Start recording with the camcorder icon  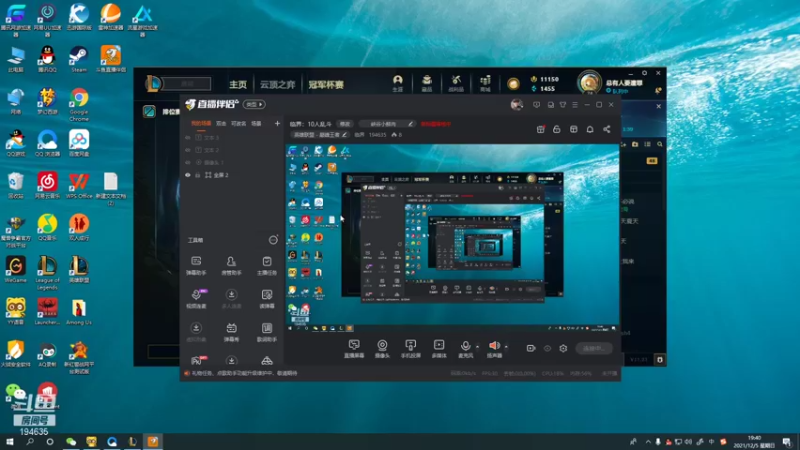pos(531,348)
